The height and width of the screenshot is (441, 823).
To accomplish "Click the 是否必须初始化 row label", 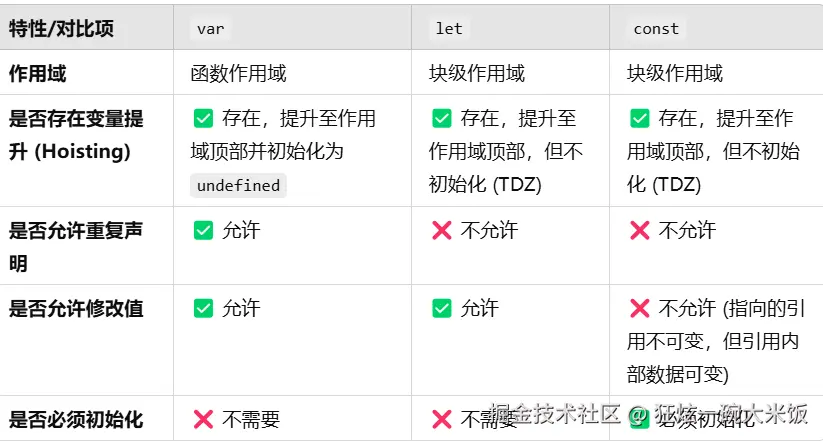I will tap(76, 420).
